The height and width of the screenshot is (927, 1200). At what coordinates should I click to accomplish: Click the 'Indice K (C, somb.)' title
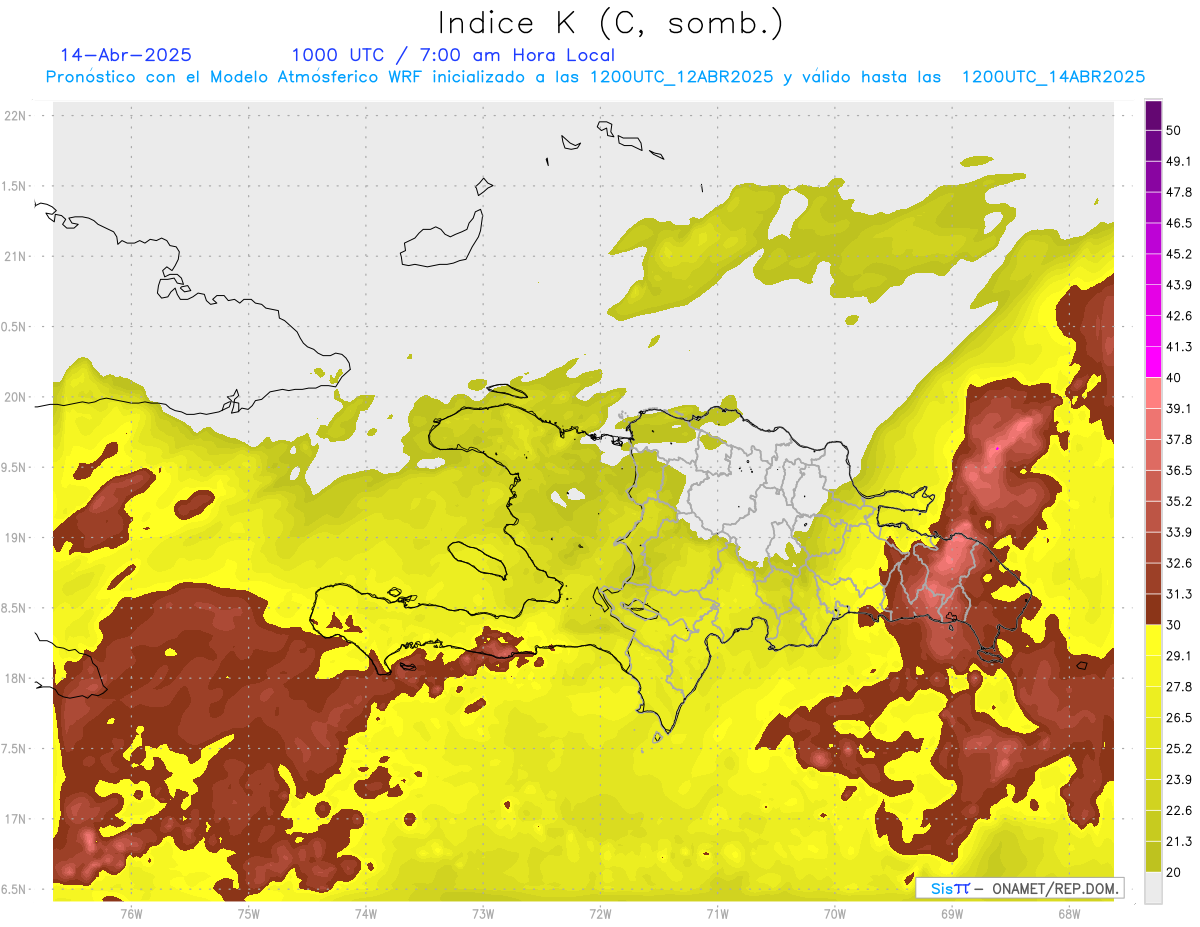[x=610, y=24]
